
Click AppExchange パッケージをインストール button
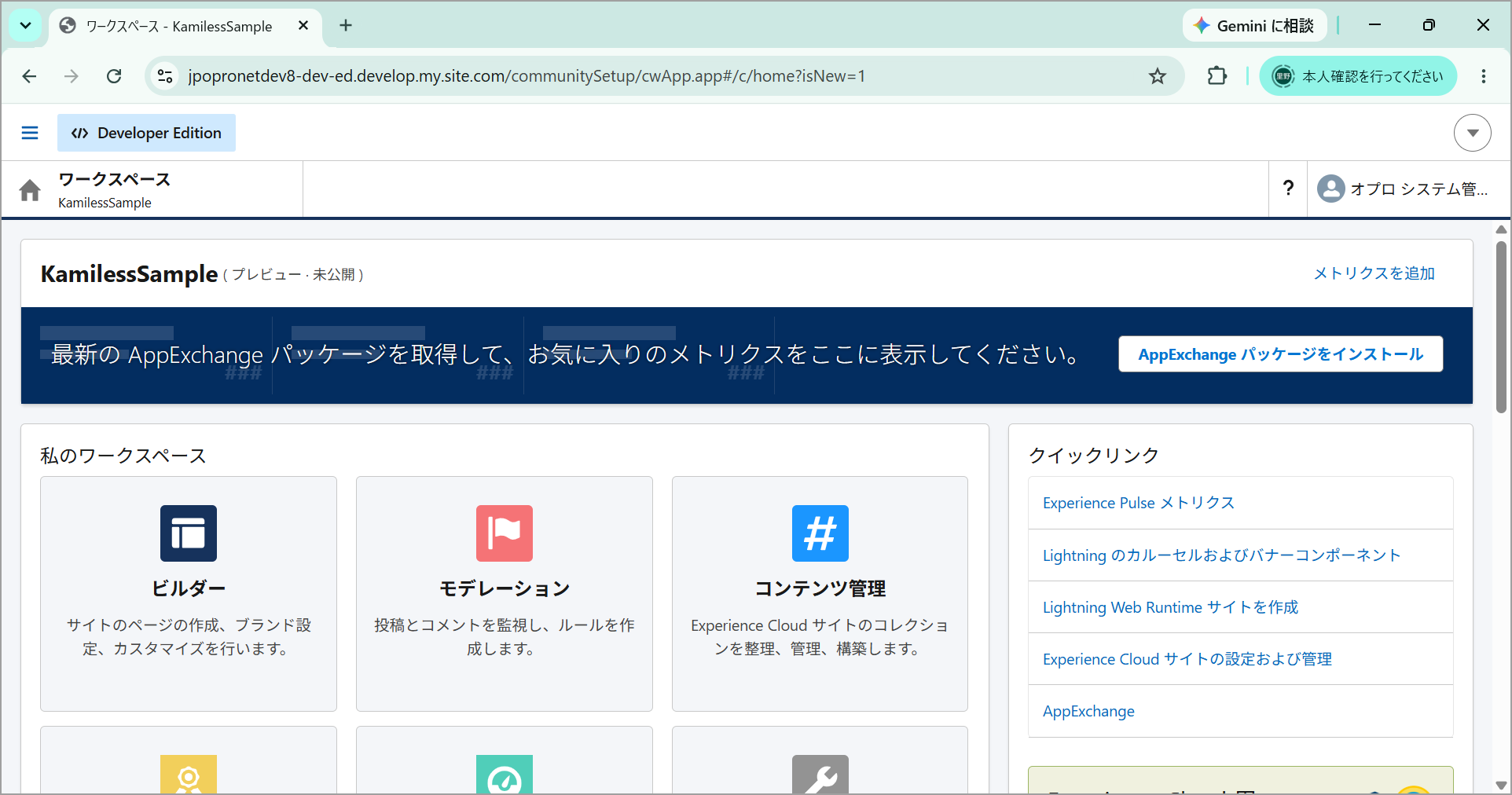tap(1281, 354)
